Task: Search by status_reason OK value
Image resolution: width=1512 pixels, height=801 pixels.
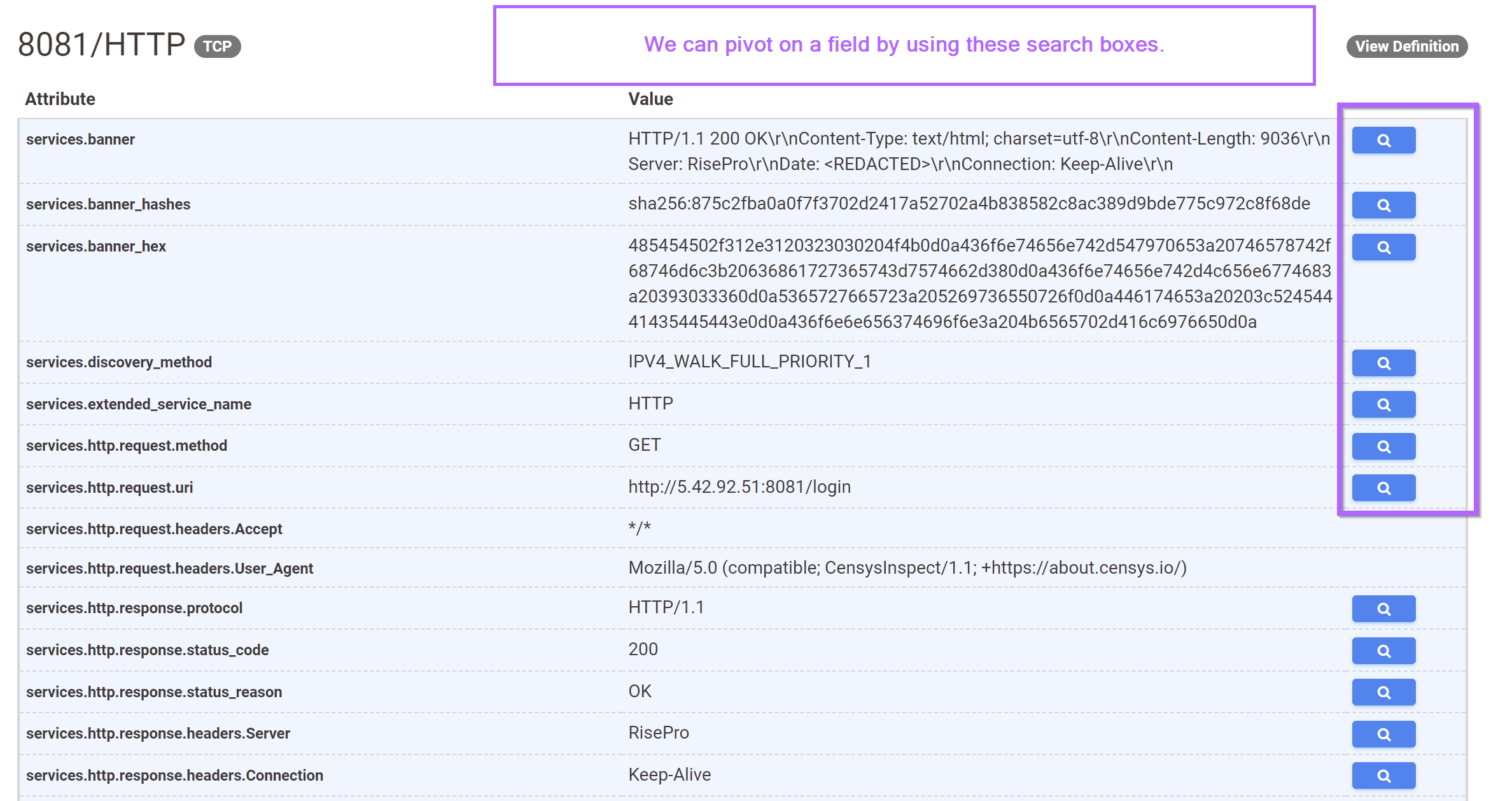Action: click(x=1383, y=692)
